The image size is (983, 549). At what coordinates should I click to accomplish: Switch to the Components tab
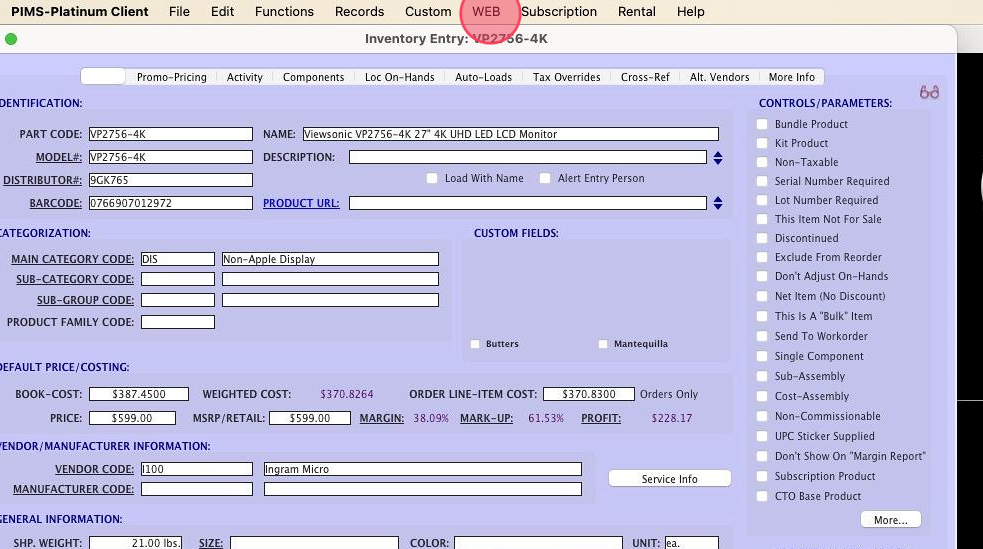(313, 77)
